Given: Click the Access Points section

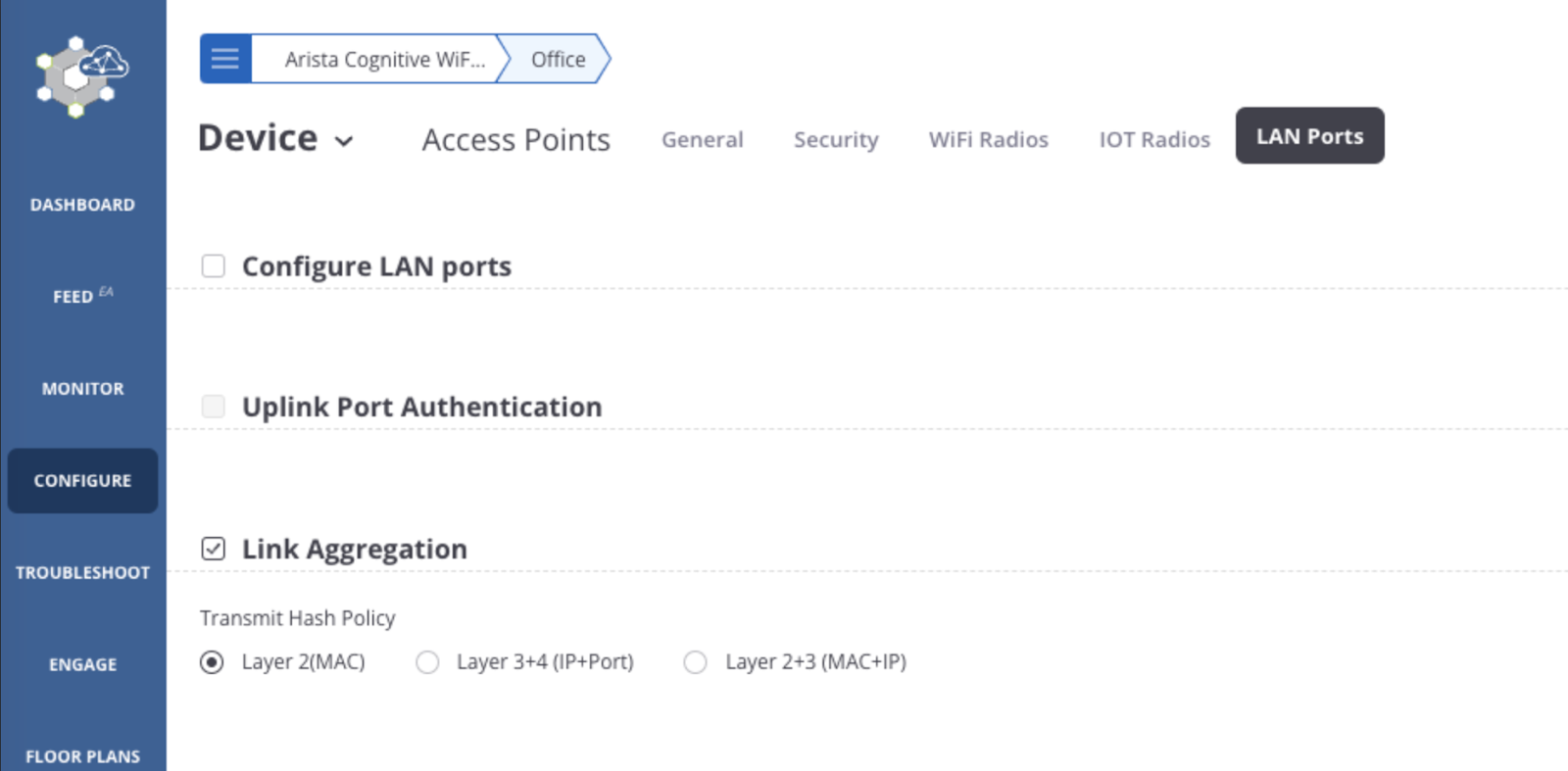Looking at the screenshot, I should [x=514, y=139].
